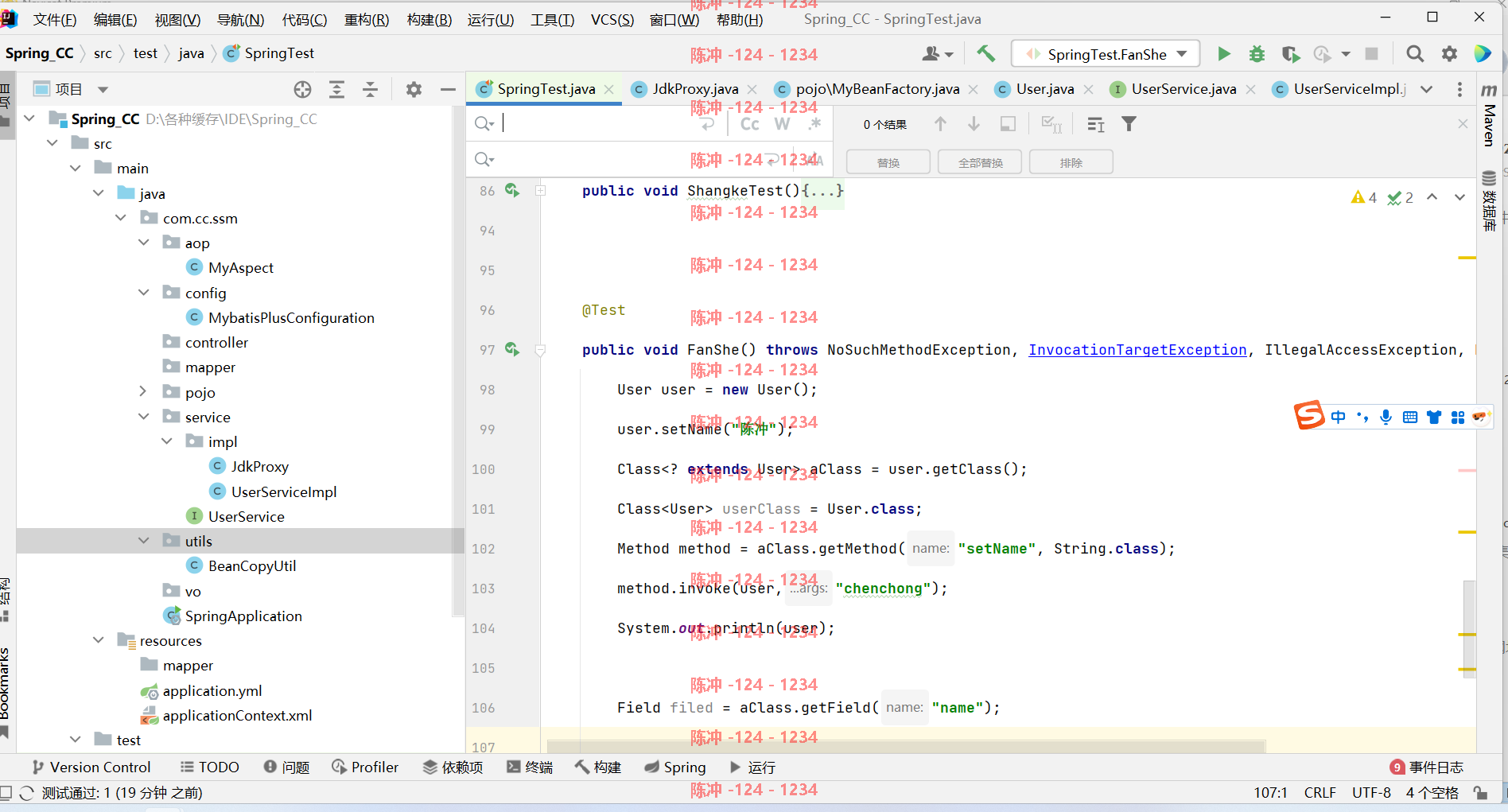Expand the pojo package
The width and height of the screenshot is (1508, 812).
coord(144,391)
